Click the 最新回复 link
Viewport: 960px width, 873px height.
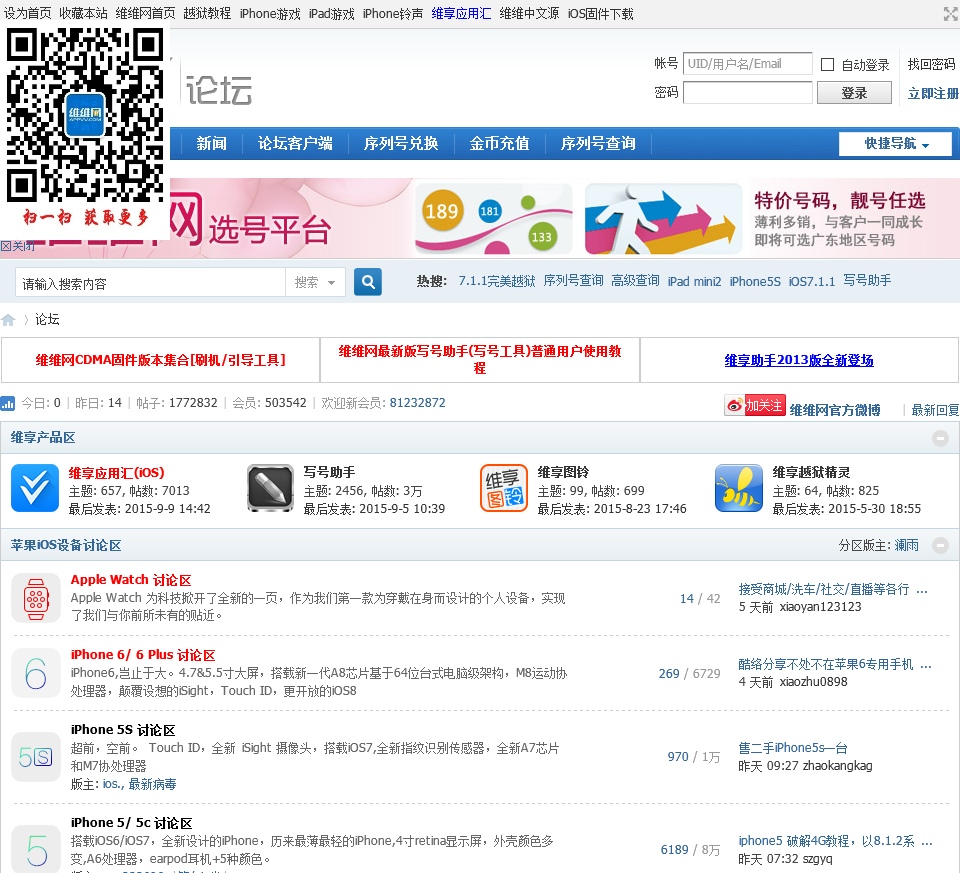pos(935,410)
